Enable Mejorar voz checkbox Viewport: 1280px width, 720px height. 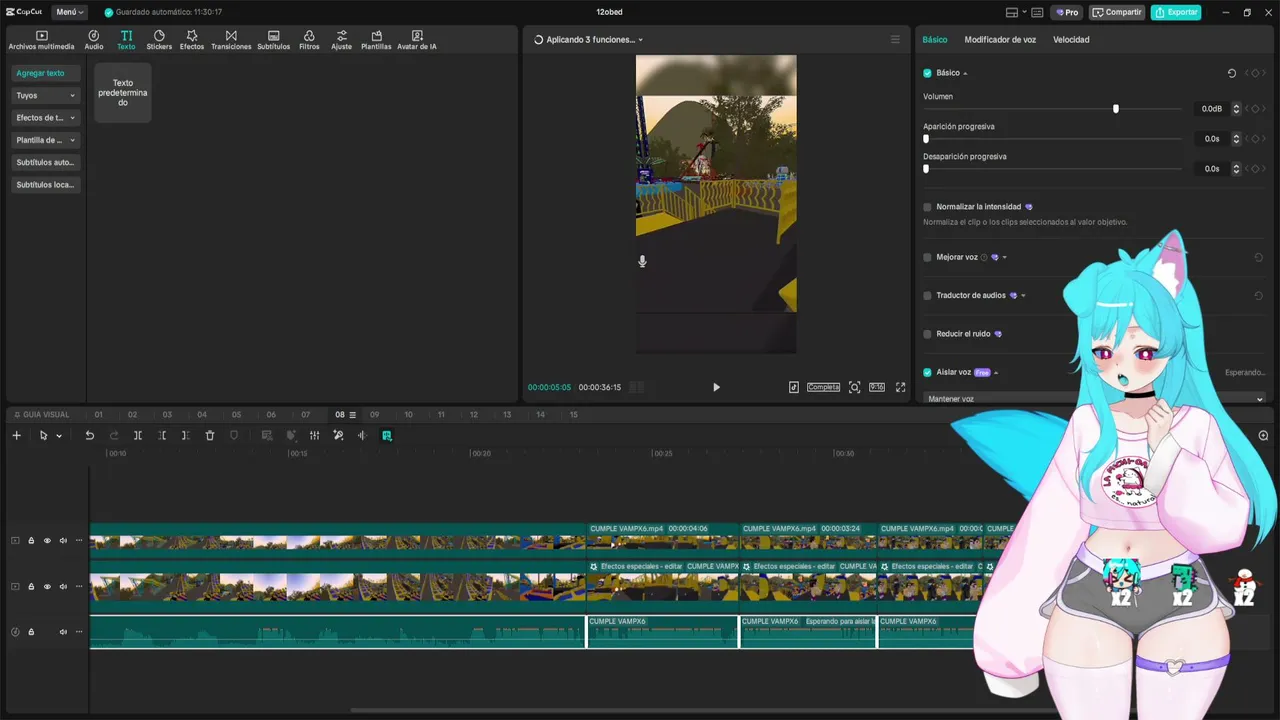[927, 257]
